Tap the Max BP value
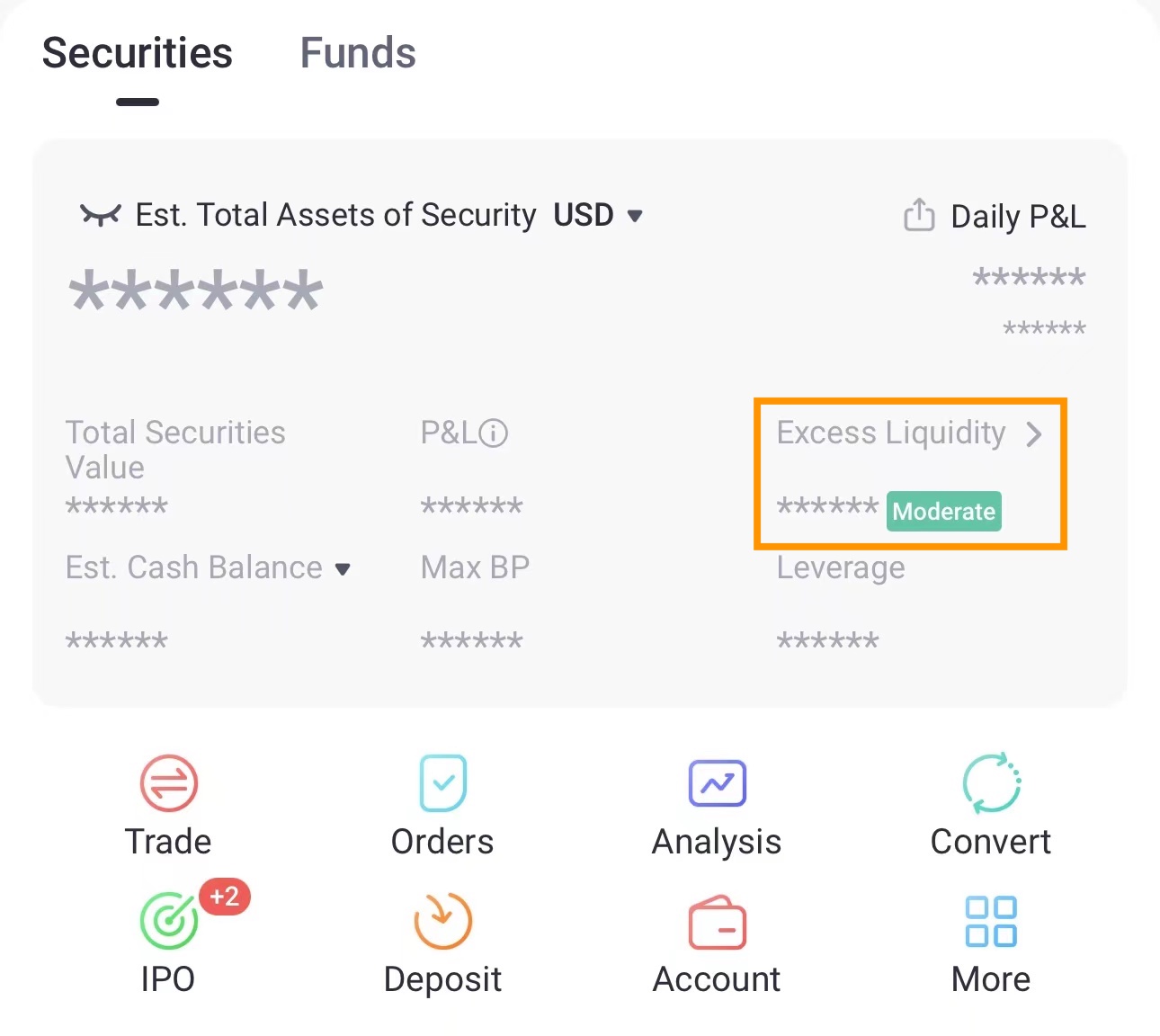The image size is (1160, 1036). click(x=472, y=640)
